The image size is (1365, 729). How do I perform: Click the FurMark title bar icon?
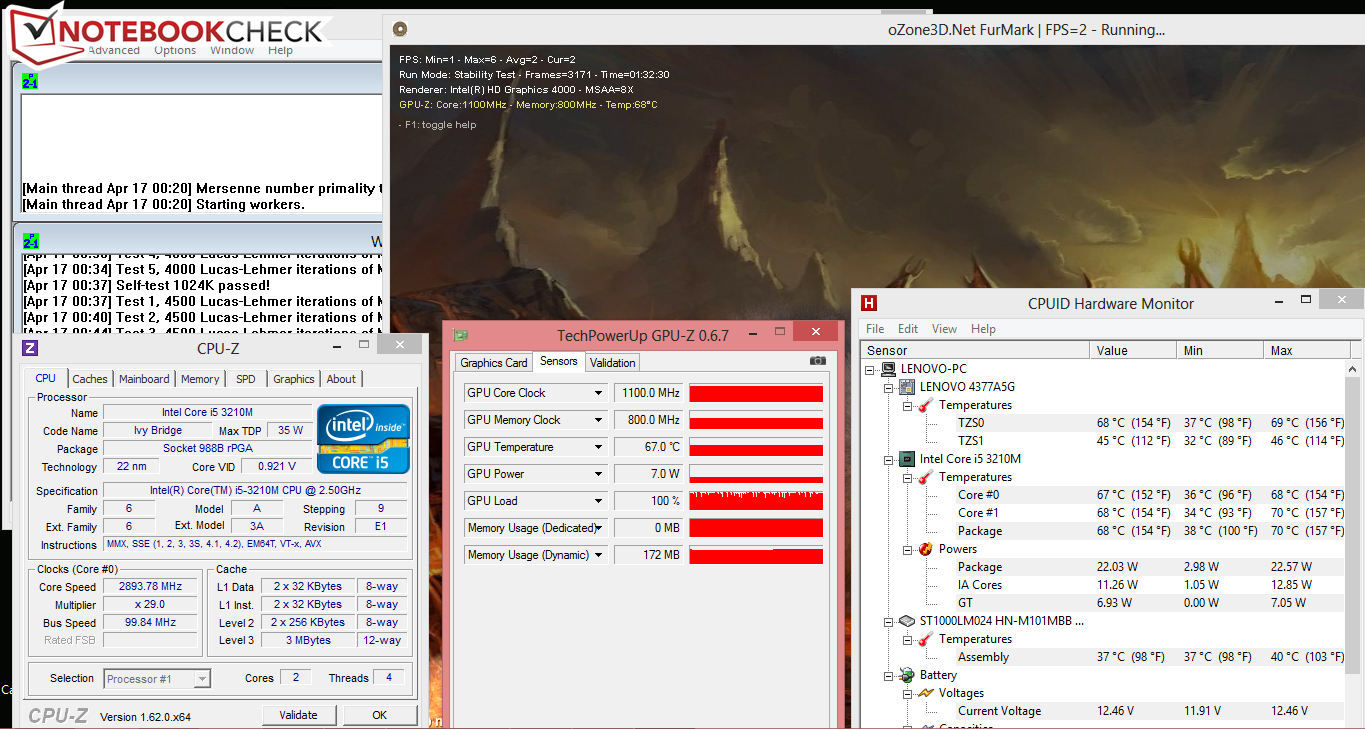pos(400,30)
